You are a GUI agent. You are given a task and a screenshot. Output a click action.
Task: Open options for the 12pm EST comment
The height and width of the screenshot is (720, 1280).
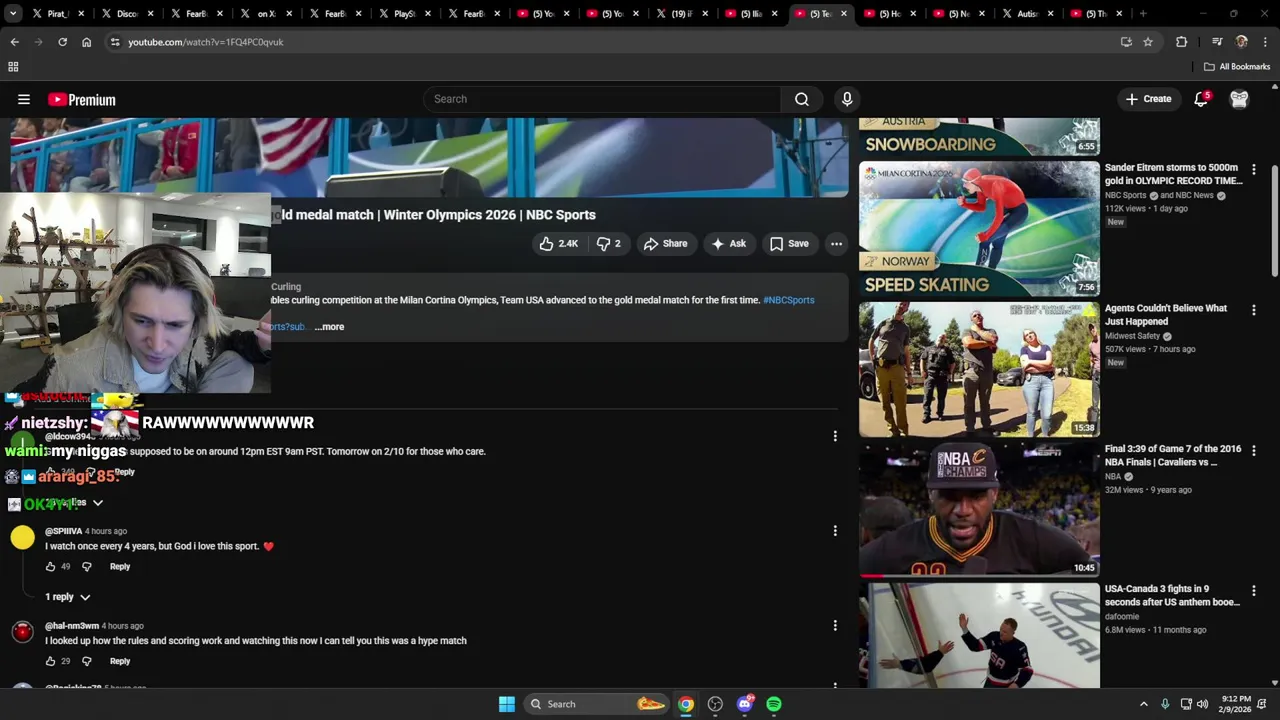(835, 436)
